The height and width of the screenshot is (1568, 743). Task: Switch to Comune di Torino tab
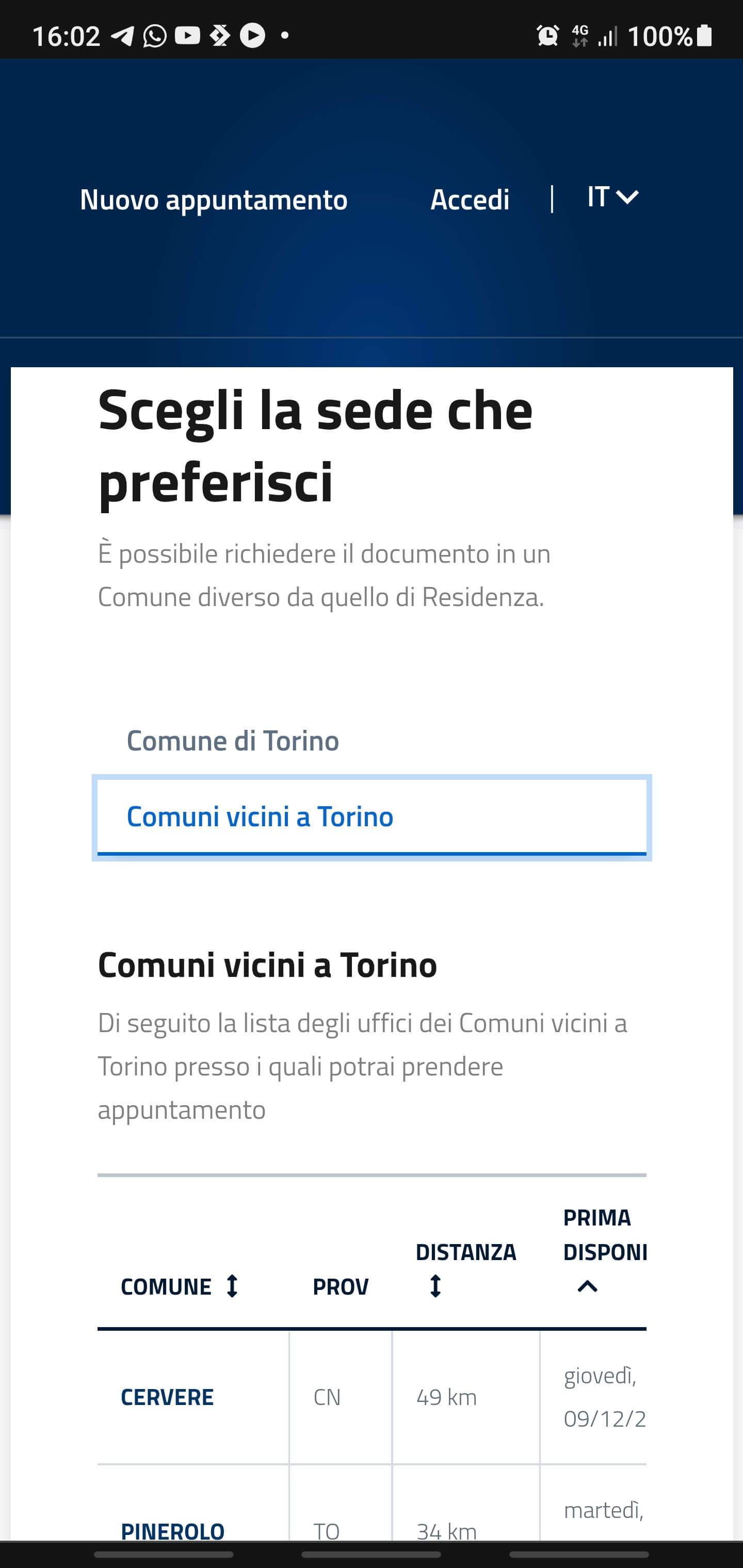point(233,741)
